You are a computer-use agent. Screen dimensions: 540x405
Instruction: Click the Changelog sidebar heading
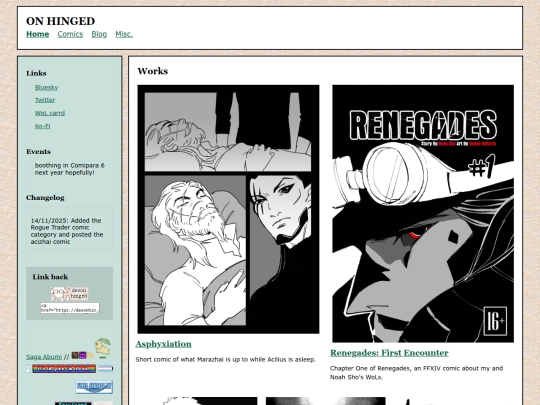[x=45, y=198]
